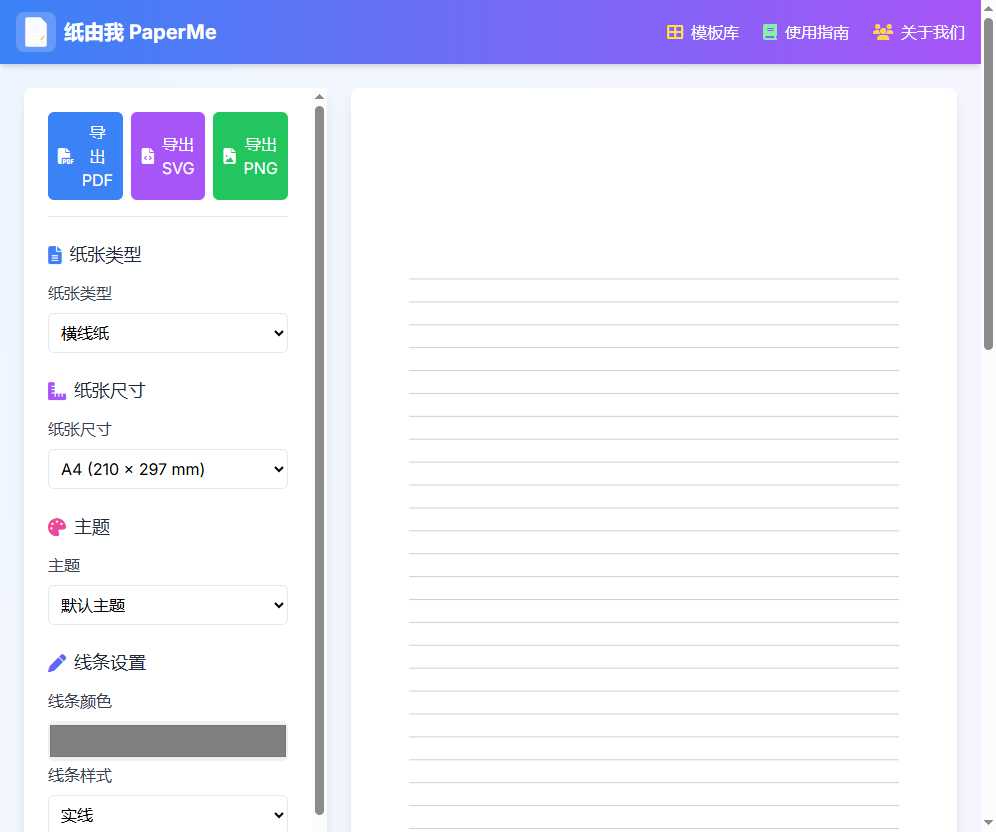This screenshot has width=996, height=832.
Task: Select the 关于我们 menu item
Action: [918, 32]
